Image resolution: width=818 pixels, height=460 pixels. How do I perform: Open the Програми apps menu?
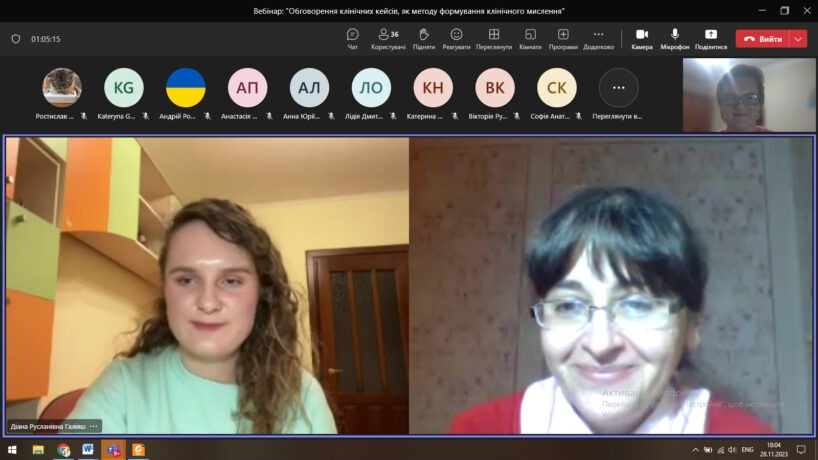[563, 39]
